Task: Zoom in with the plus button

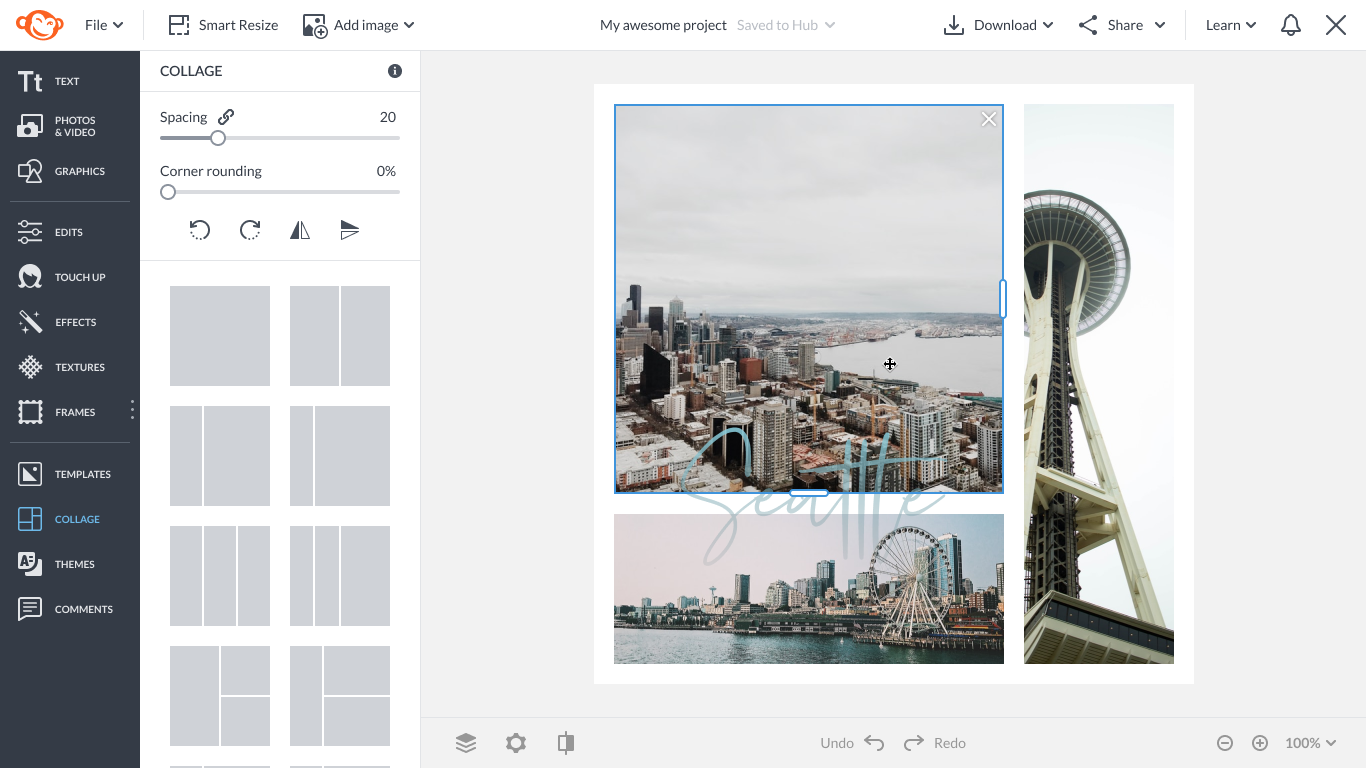Action: (1260, 743)
